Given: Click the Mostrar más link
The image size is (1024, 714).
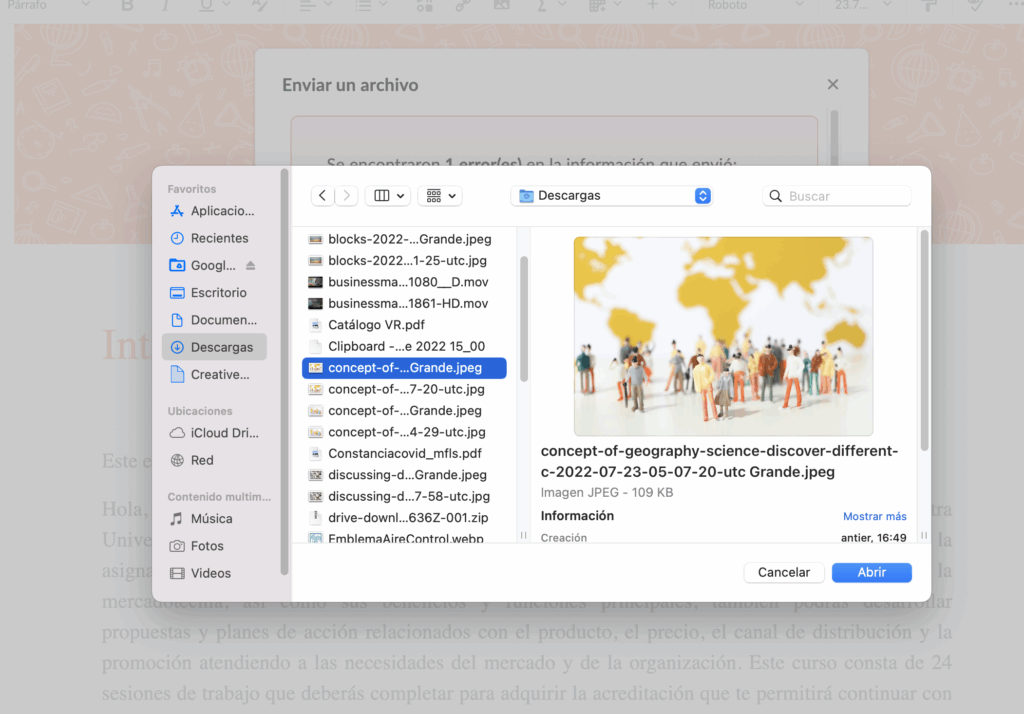Looking at the screenshot, I should point(874,517).
